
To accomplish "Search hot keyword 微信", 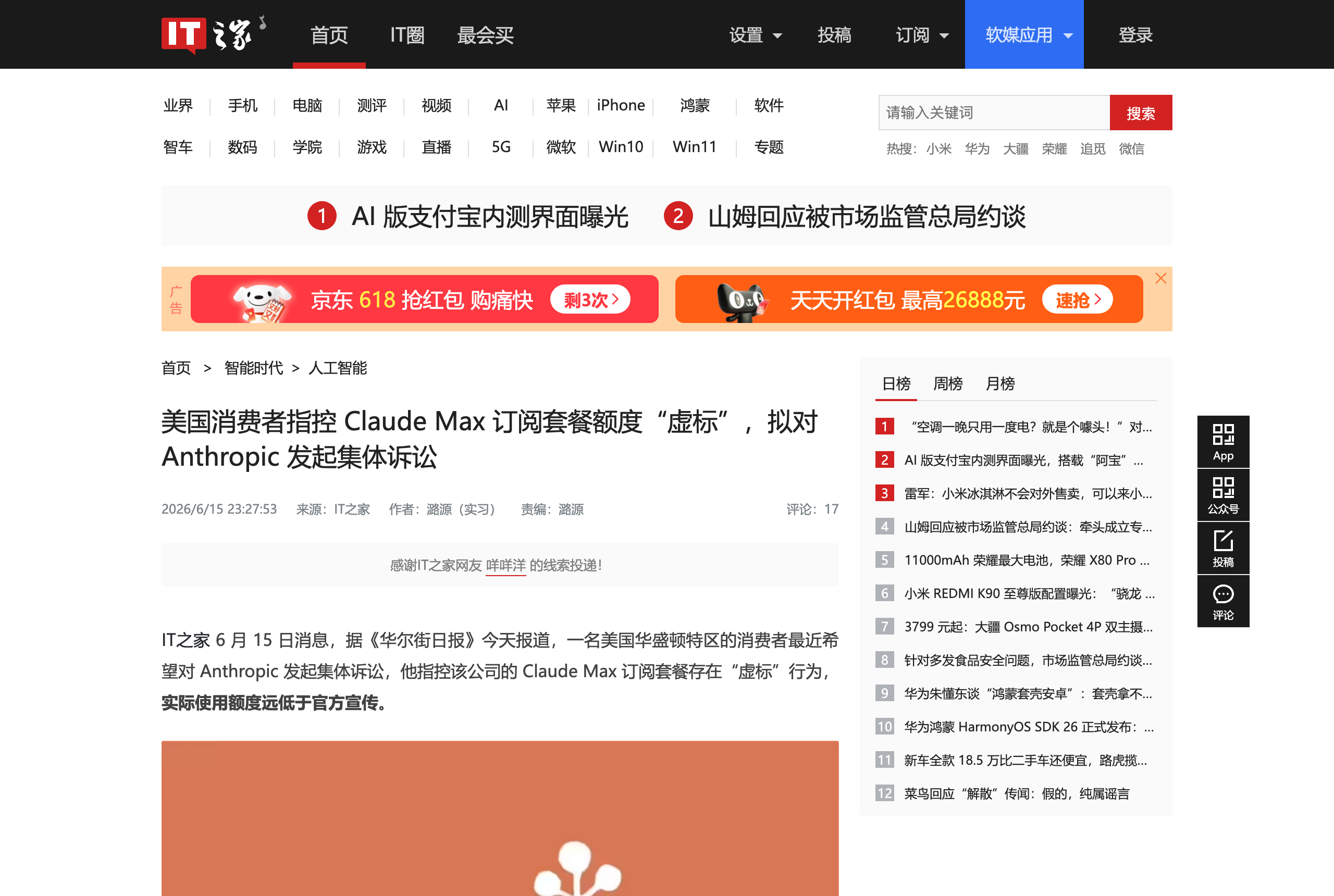I will click(x=1131, y=149).
